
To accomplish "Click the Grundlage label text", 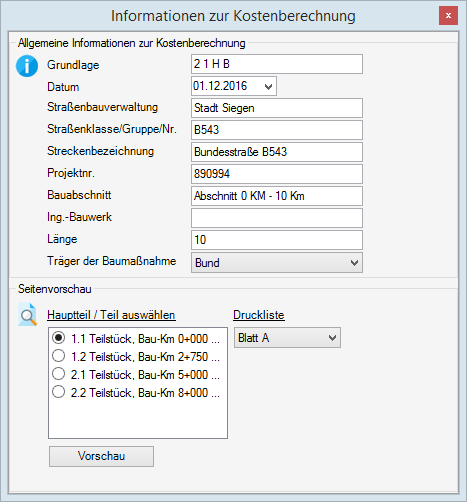I will [x=73, y=65].
